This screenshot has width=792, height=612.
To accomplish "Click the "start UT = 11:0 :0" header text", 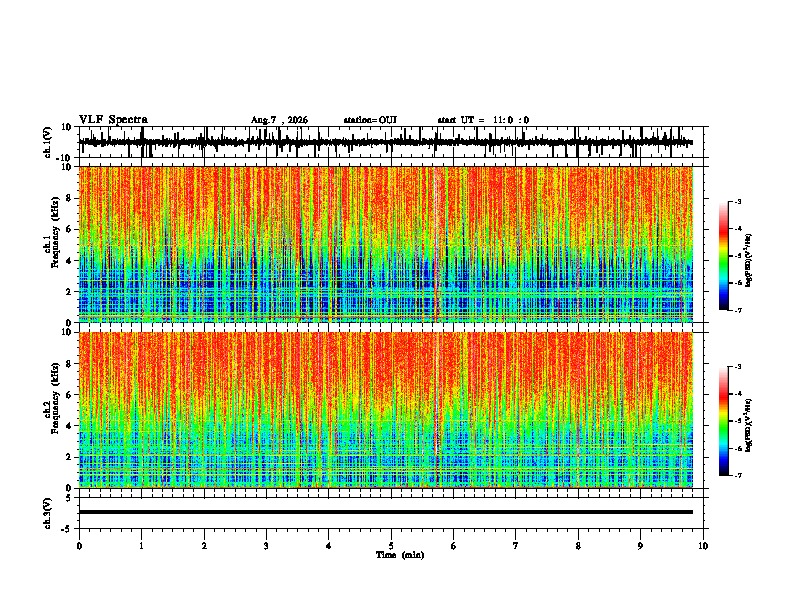I will click(483, 120).
